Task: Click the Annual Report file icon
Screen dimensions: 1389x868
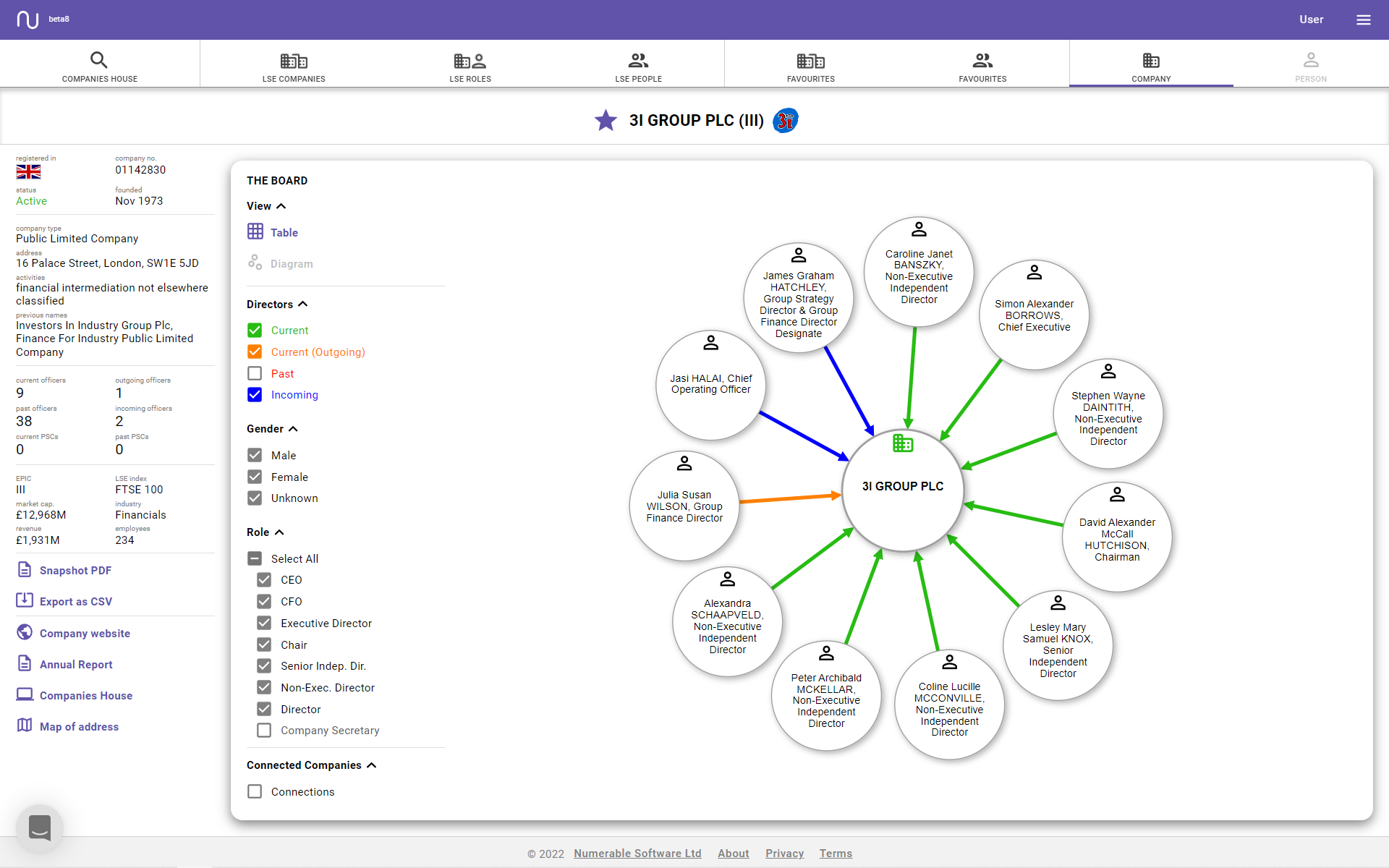Action: coord(24,663)
